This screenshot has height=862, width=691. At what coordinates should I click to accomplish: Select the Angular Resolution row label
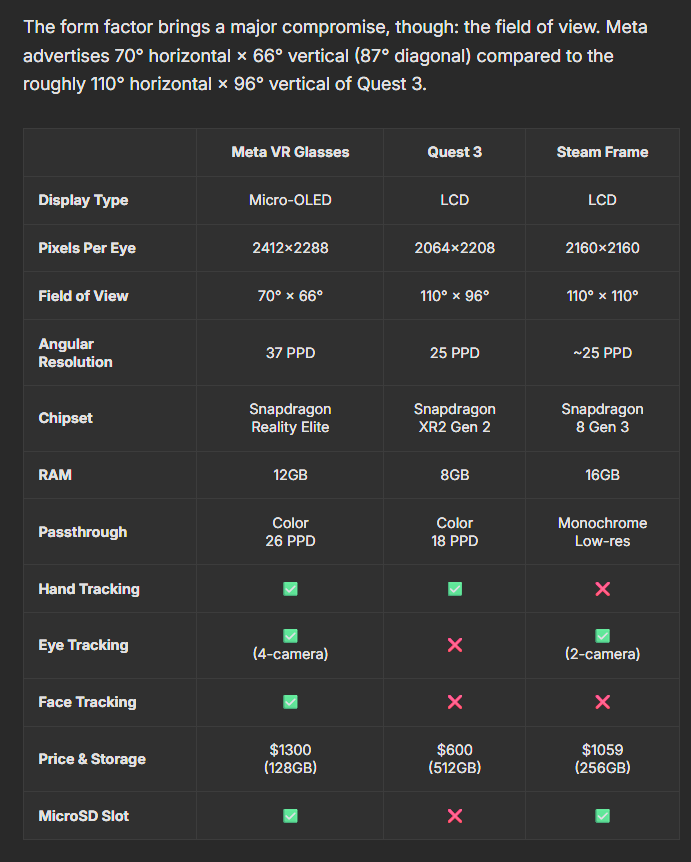click(75, 353)
